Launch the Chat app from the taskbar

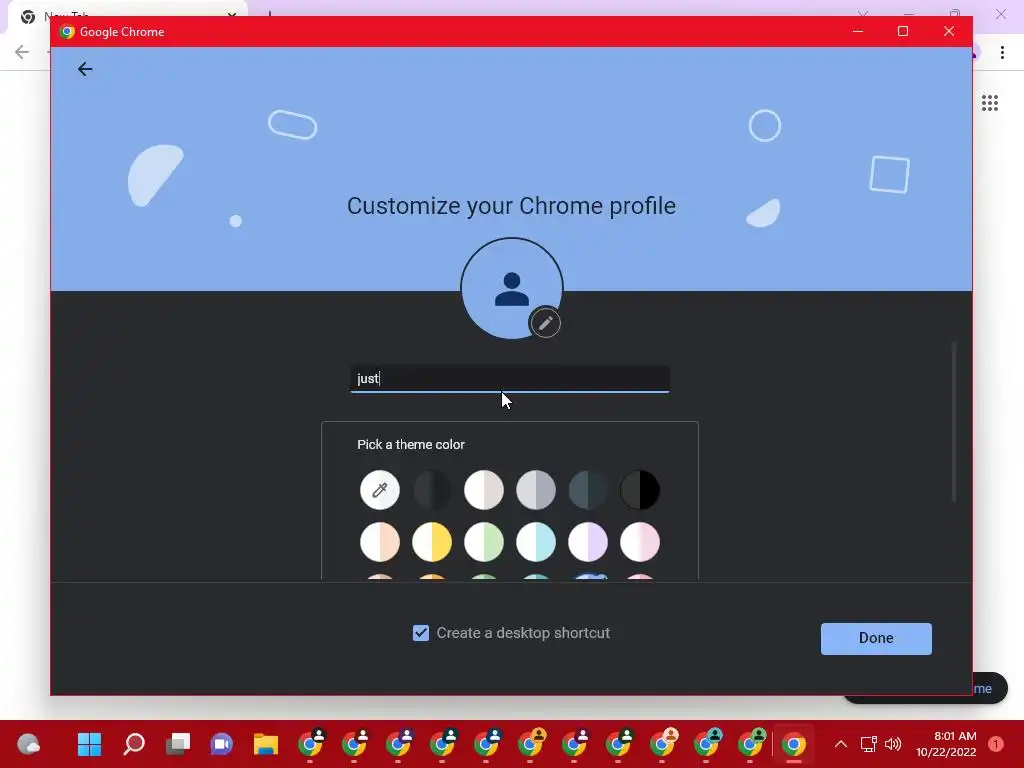[x=221, y=744]
